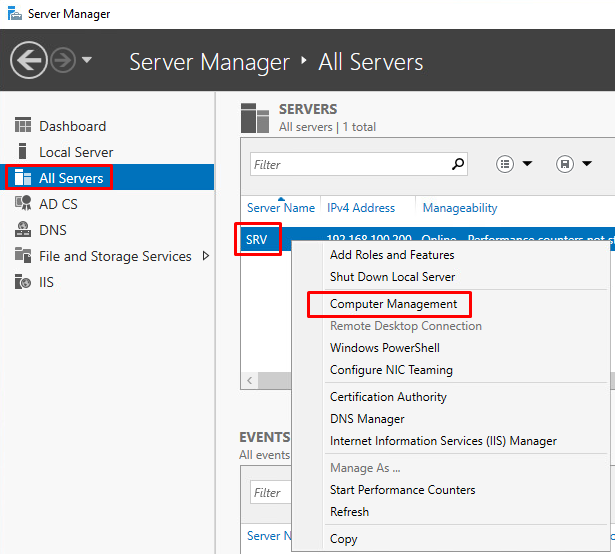Click the AD CS certificate icon
This screenshot has width=615, height=554.
(x=23, y=203)
